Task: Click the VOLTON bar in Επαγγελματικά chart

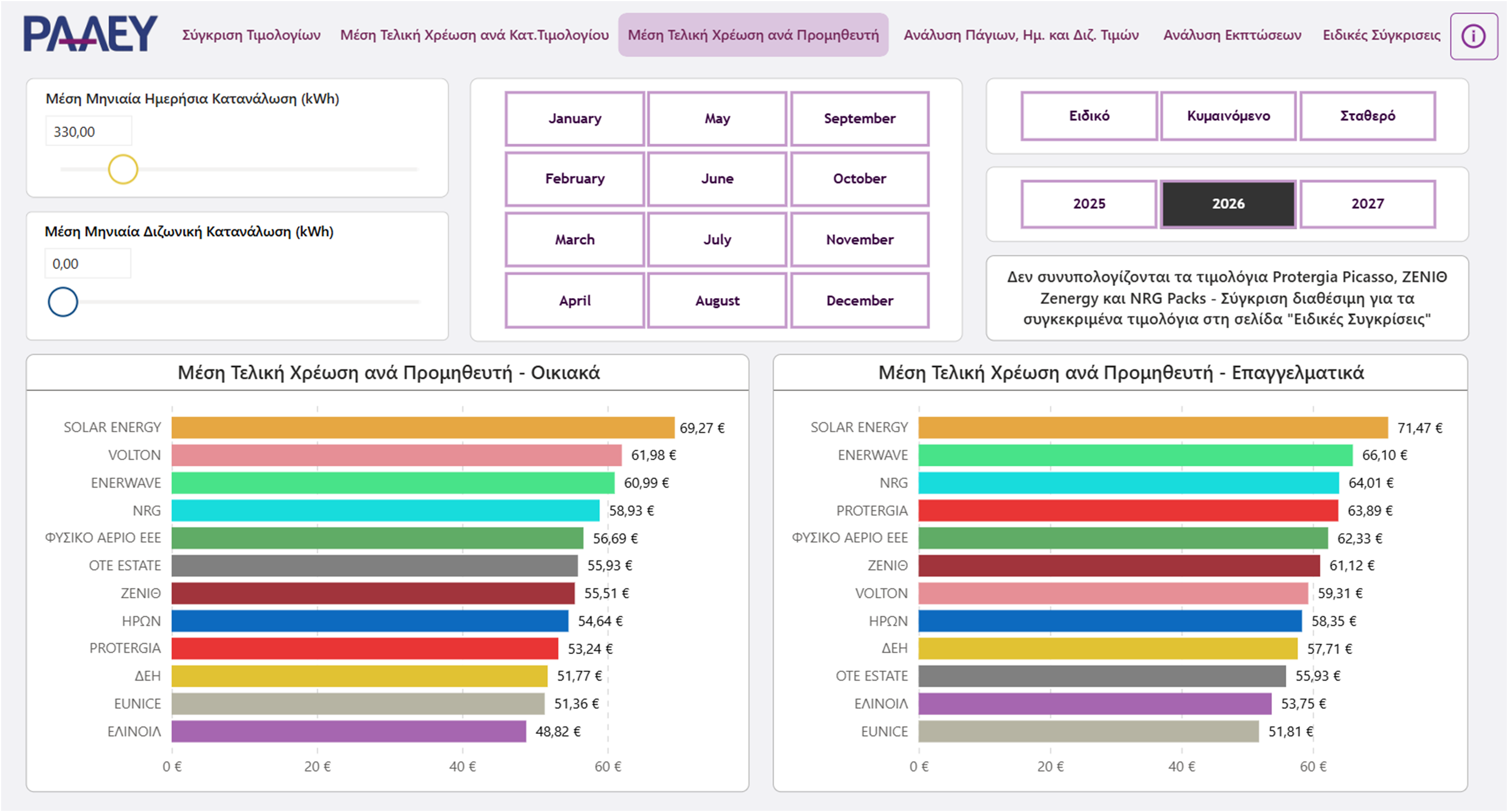Action: click(1113, 593)
